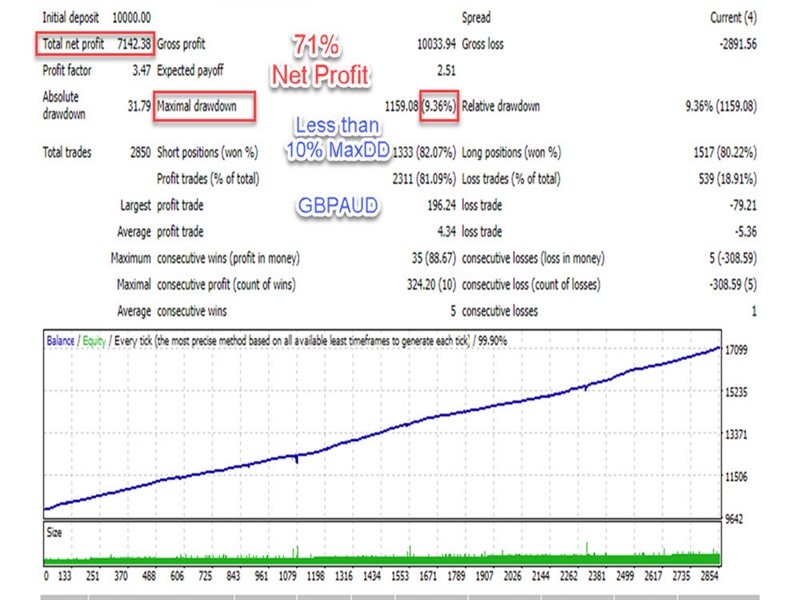Select consecutive profit value 324.20 (10)
Viewport: 800px width, 600px height.
tap(431, 285)
